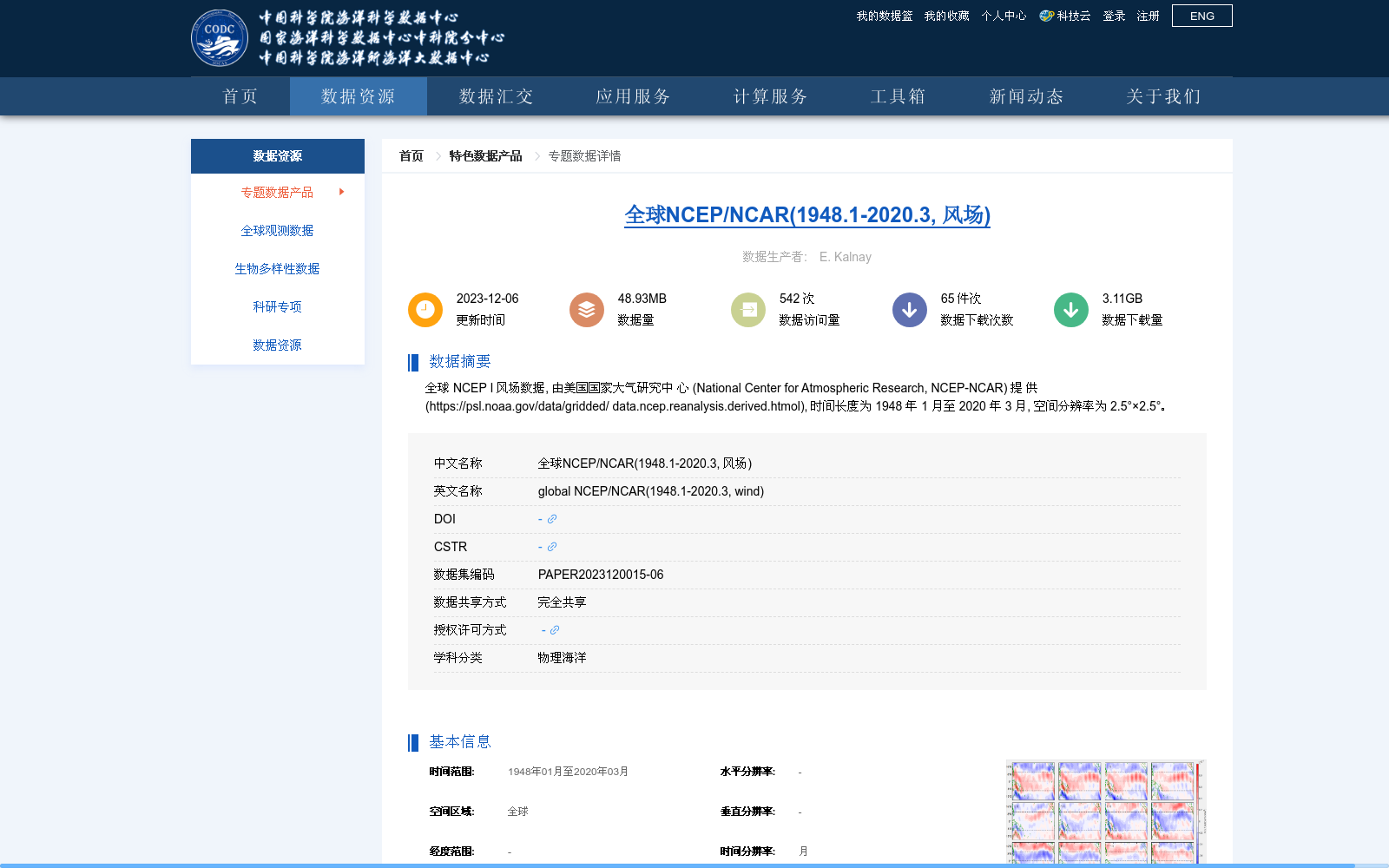Open the 关于我们 menu
The image size is (1389, 868).
tap(1164, 96)
